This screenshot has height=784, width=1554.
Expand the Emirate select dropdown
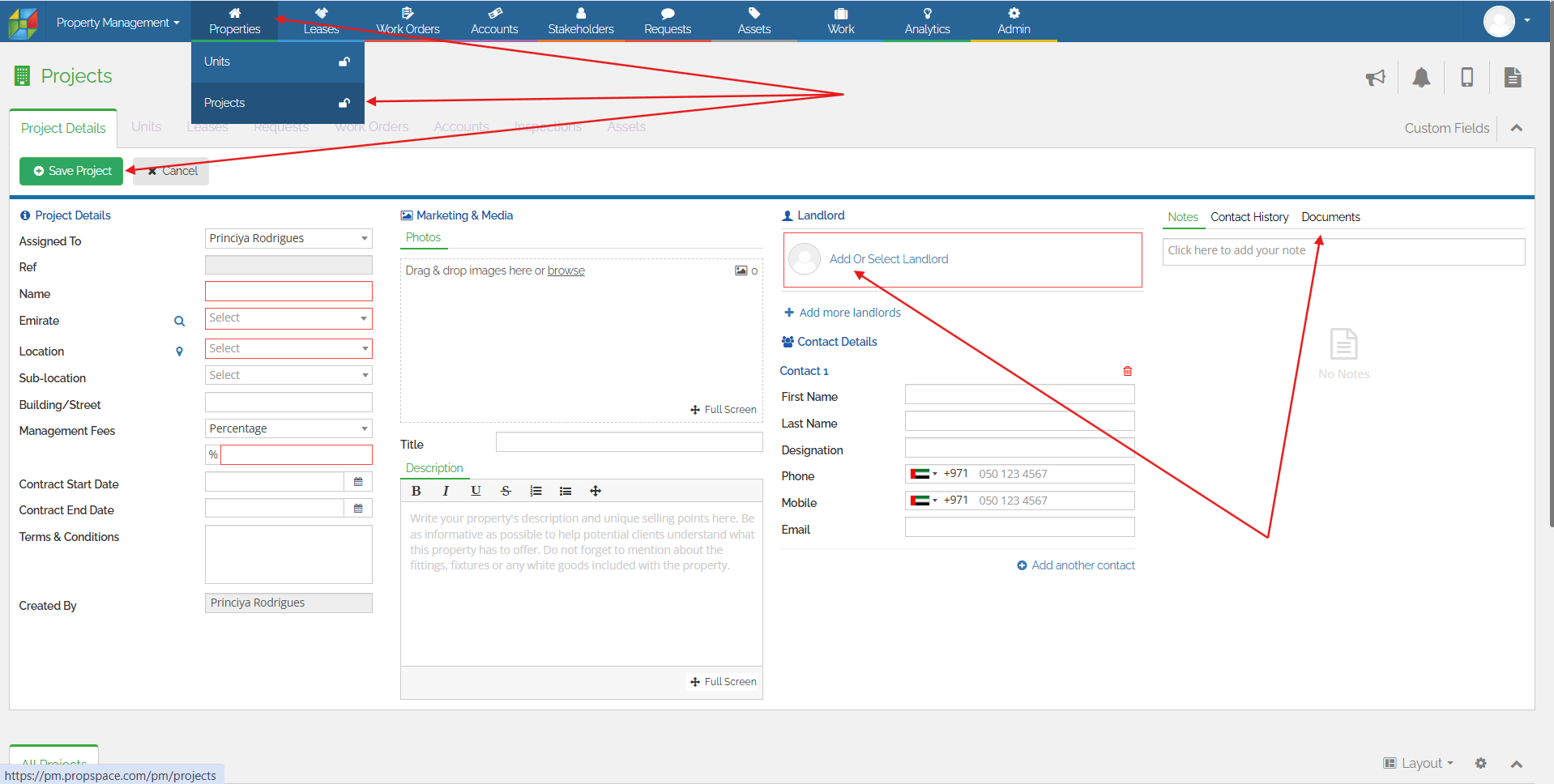point(288,318)
